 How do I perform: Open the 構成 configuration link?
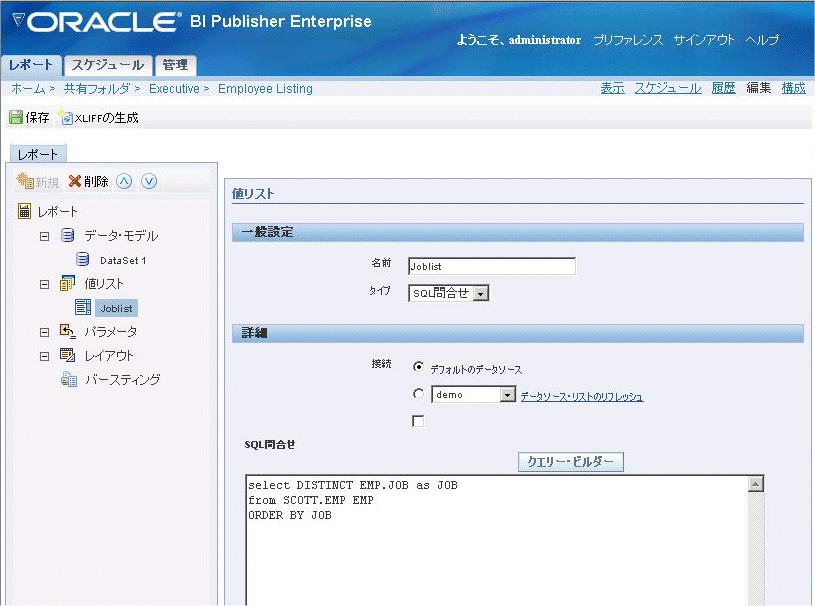point(794,88)
